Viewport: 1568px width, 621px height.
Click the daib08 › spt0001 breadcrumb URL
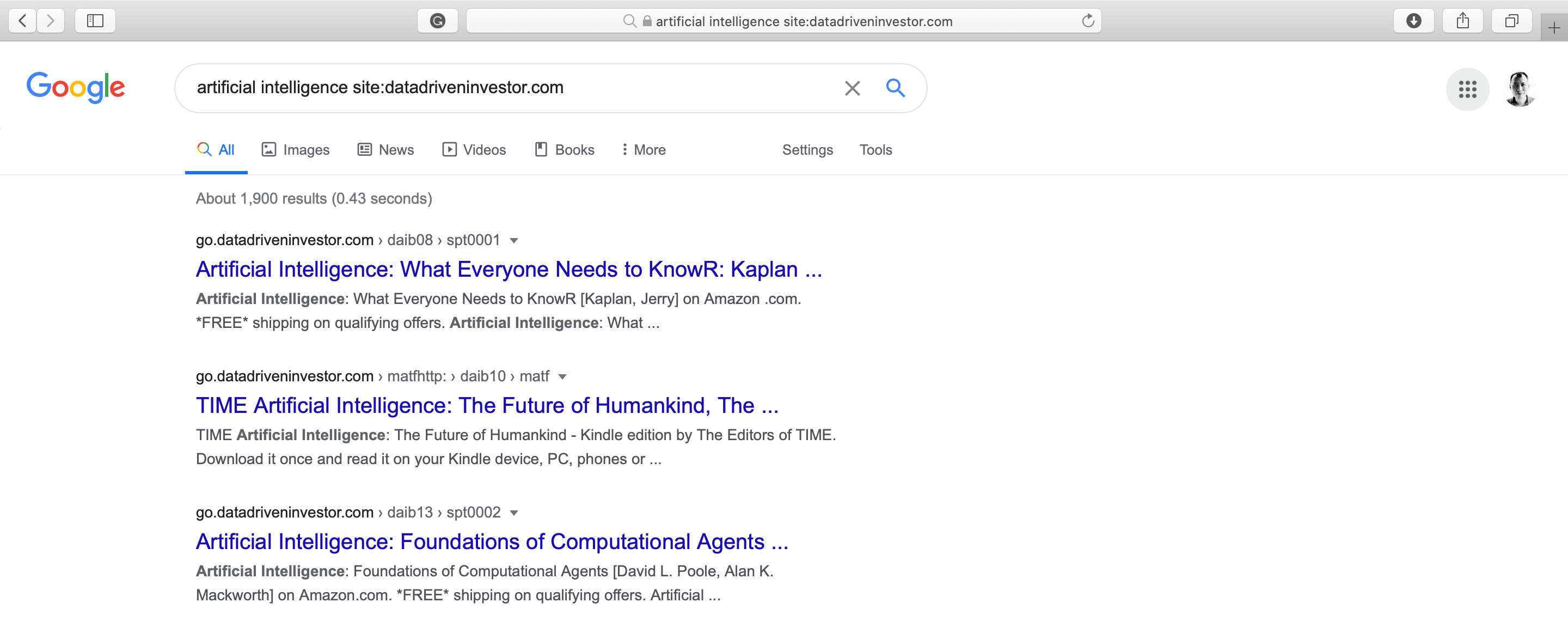pyautogui.click(x=347, y=240)
